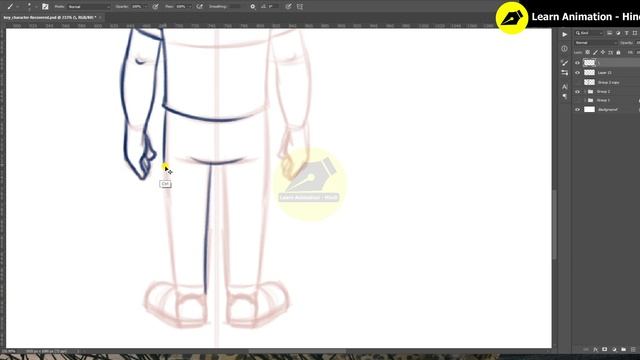
Task: Open the Actions panel play icon
Action: [x=564, y=35]
